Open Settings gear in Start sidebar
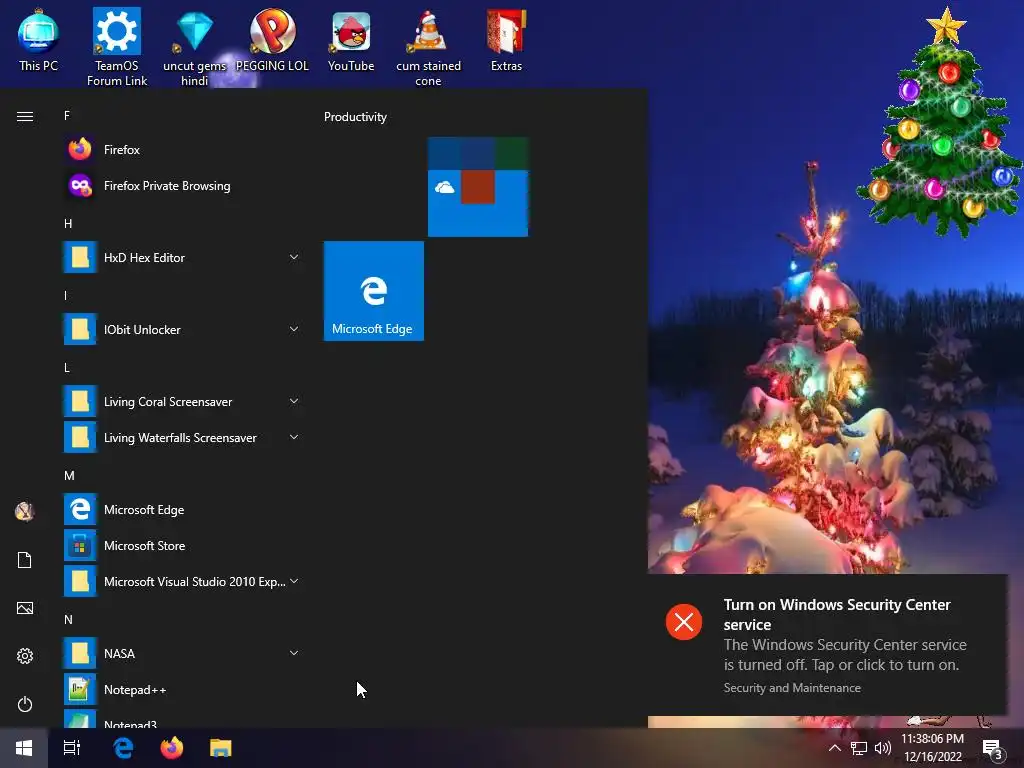The image size is (1024, 768). coord(25,656)
